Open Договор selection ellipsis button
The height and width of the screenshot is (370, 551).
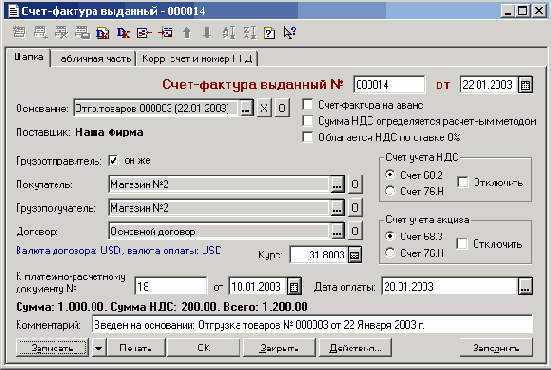tap(337, 231)
